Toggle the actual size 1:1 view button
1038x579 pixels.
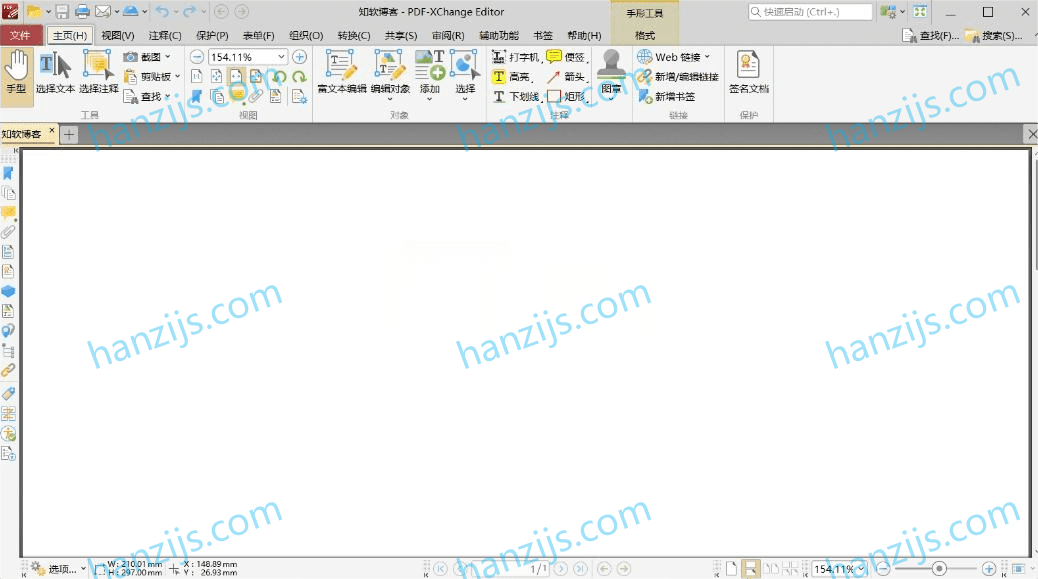[197, 77]
